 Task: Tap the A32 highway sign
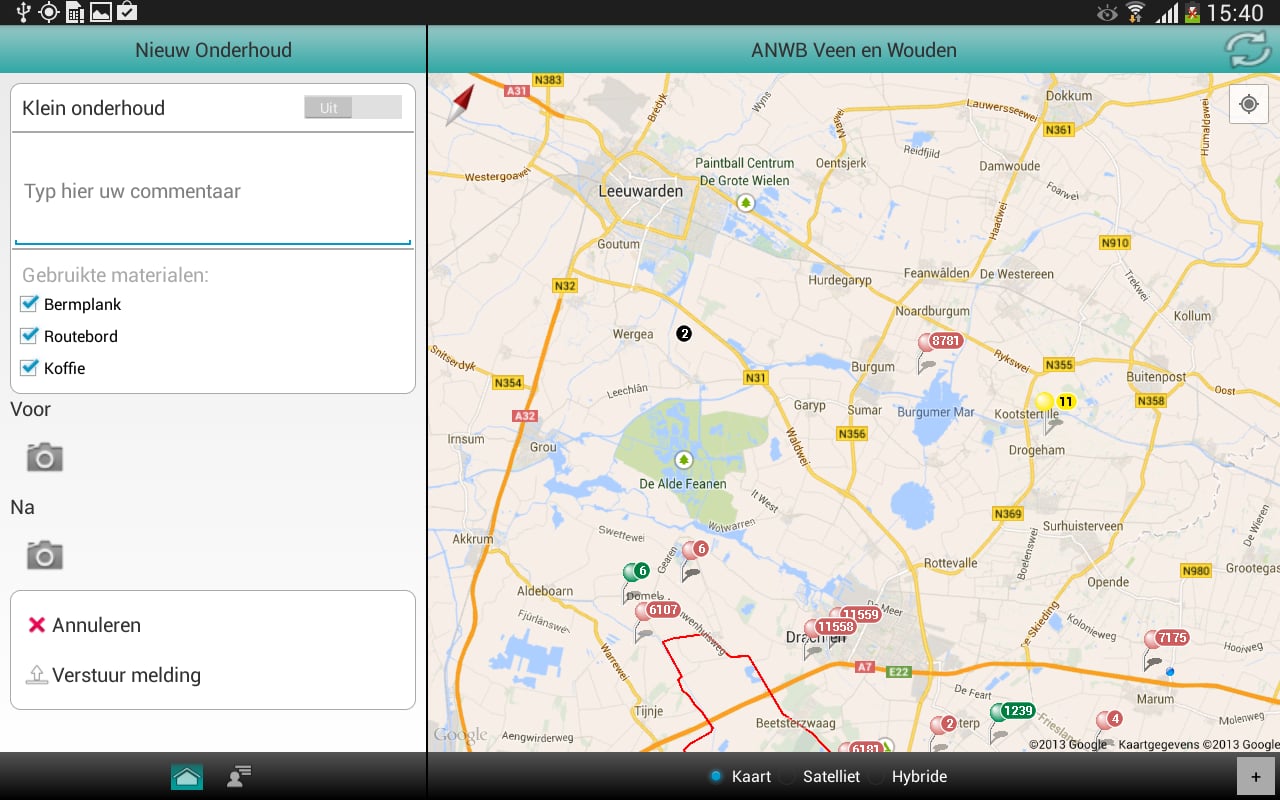[524, 415]
